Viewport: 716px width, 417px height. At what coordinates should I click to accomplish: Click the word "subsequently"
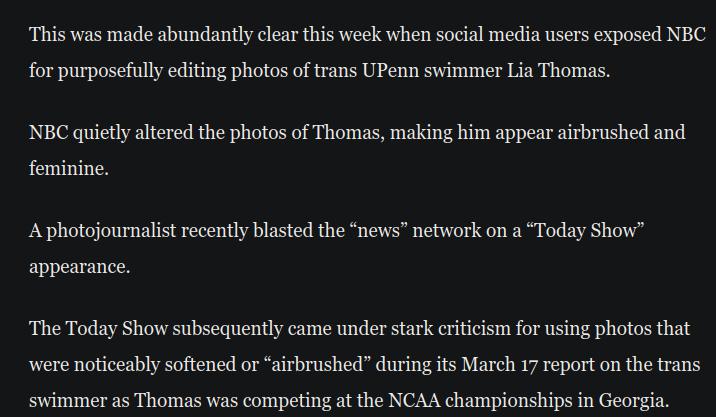227,329
